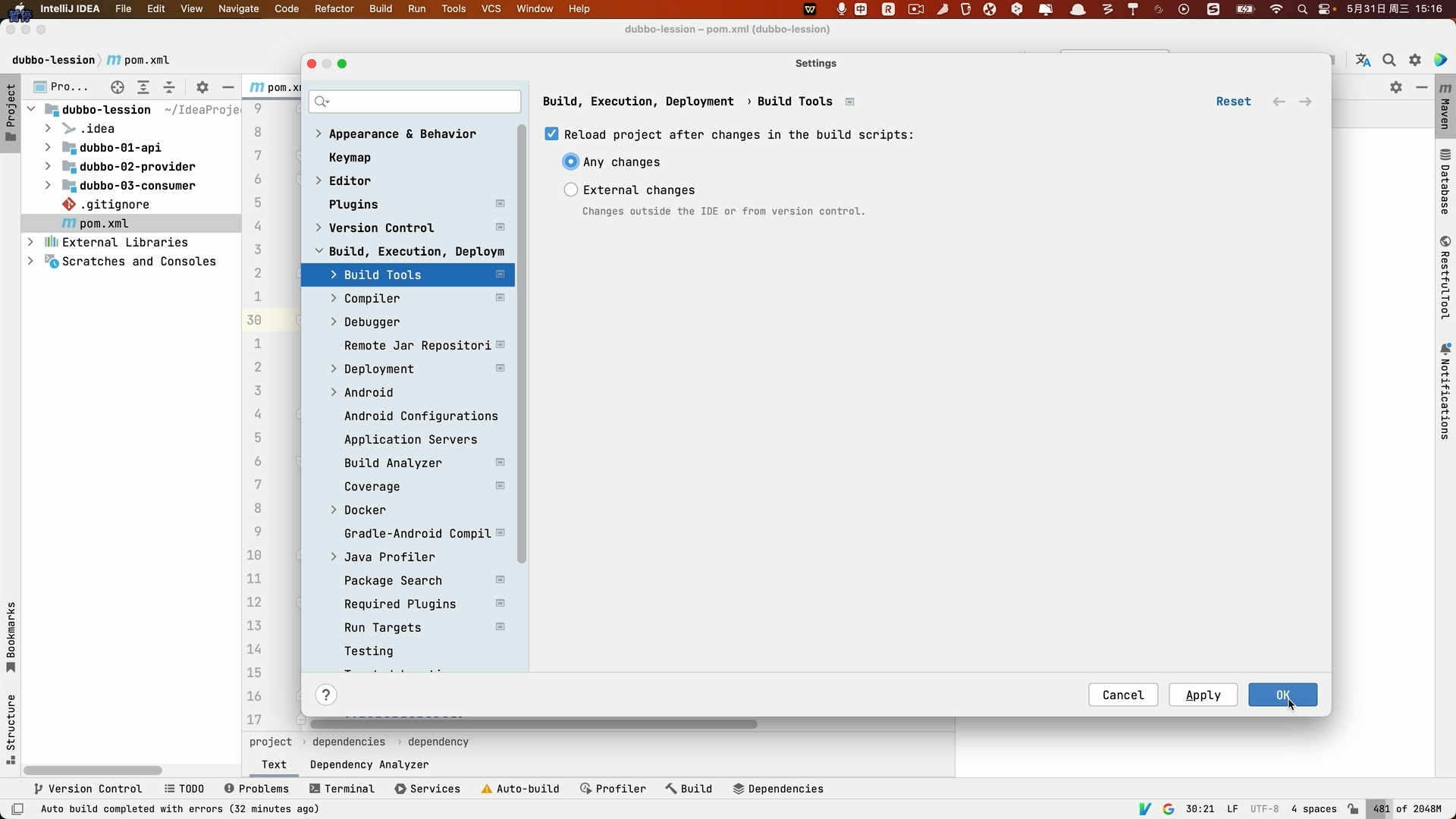Click the settings search field
Screen dimensions: 1456x819
(415, 102)
